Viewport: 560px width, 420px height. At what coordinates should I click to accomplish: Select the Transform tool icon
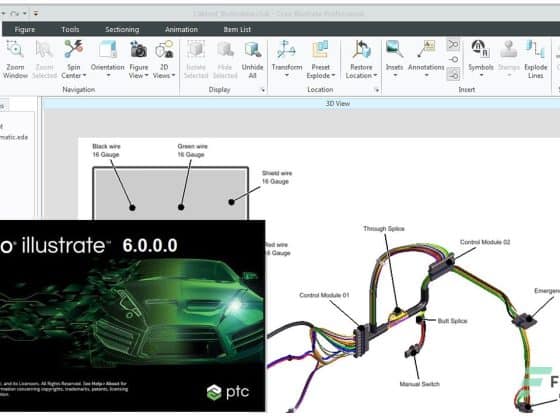(x=286, y=49)
